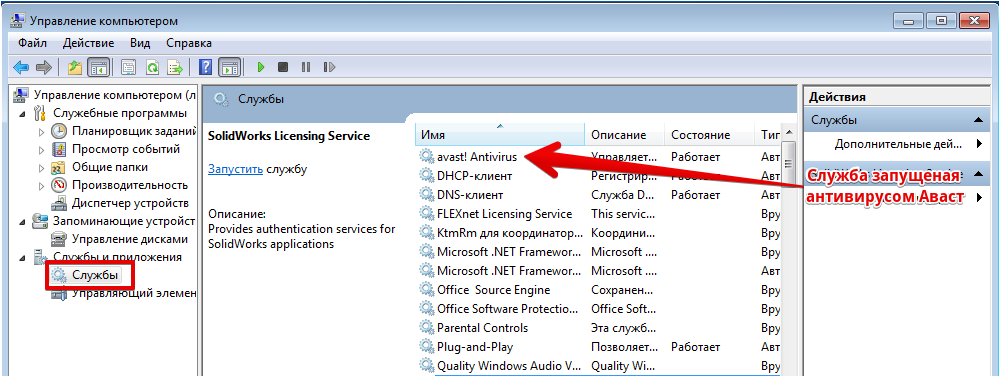Expand Просмотр событий node
Viewport: 1000px width, 377px height.
(x=42, y=150)
